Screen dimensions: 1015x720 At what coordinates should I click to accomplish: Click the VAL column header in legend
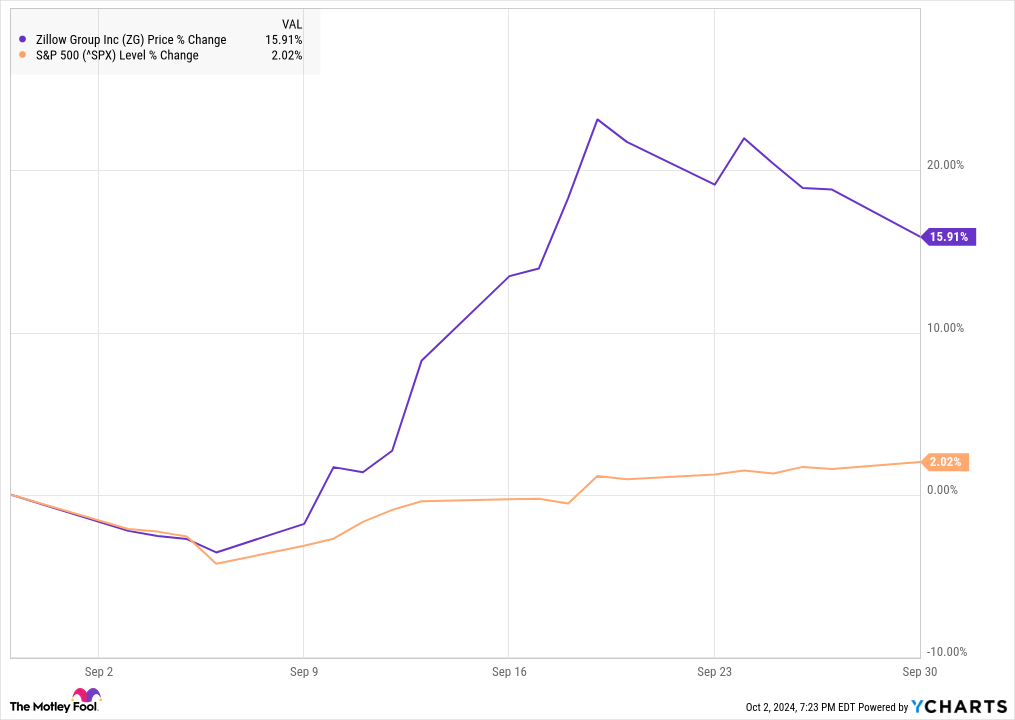click(x=292, y=24)
